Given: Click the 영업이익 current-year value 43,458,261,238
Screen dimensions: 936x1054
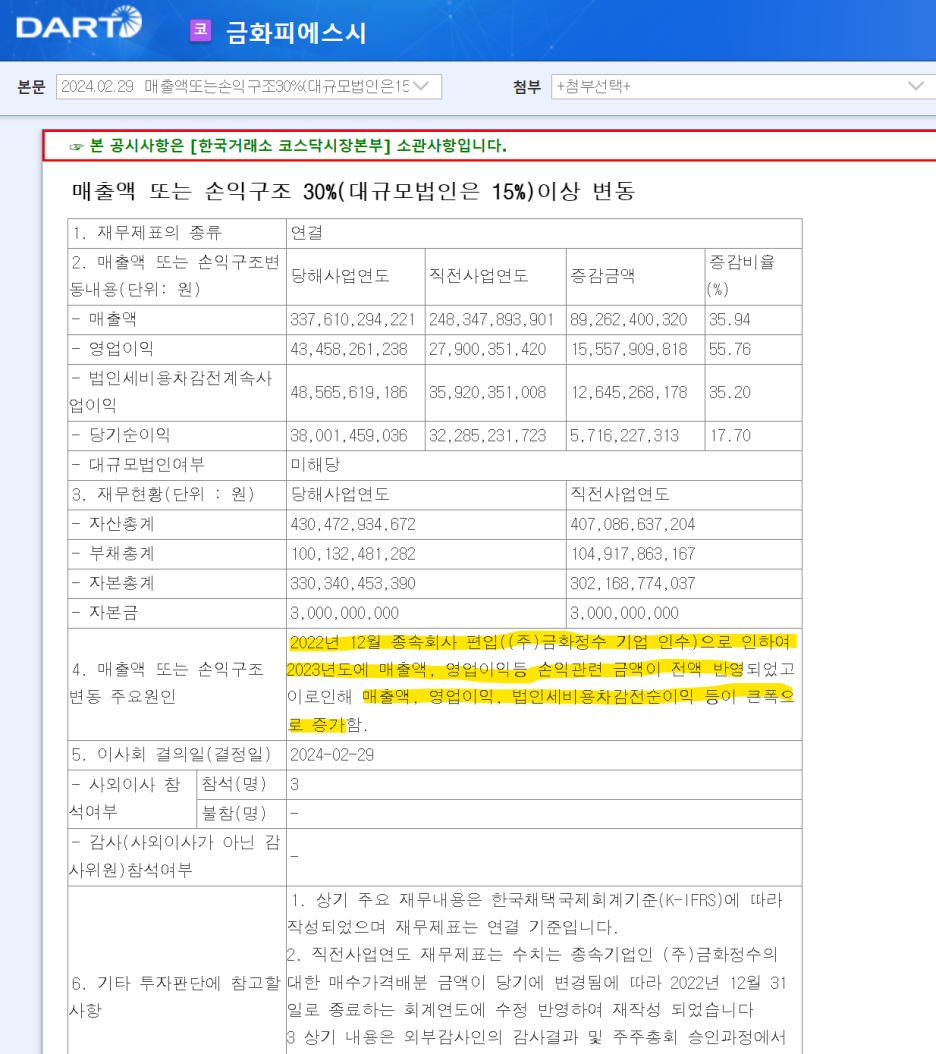Looking at the screenshot, I should click(349, 350).
